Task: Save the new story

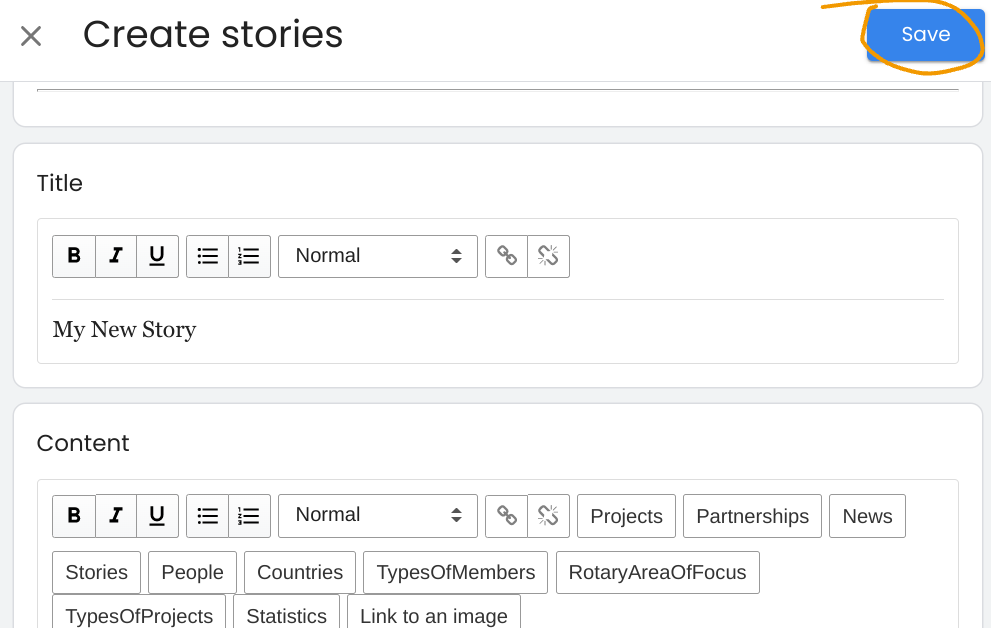Action: 925,34
